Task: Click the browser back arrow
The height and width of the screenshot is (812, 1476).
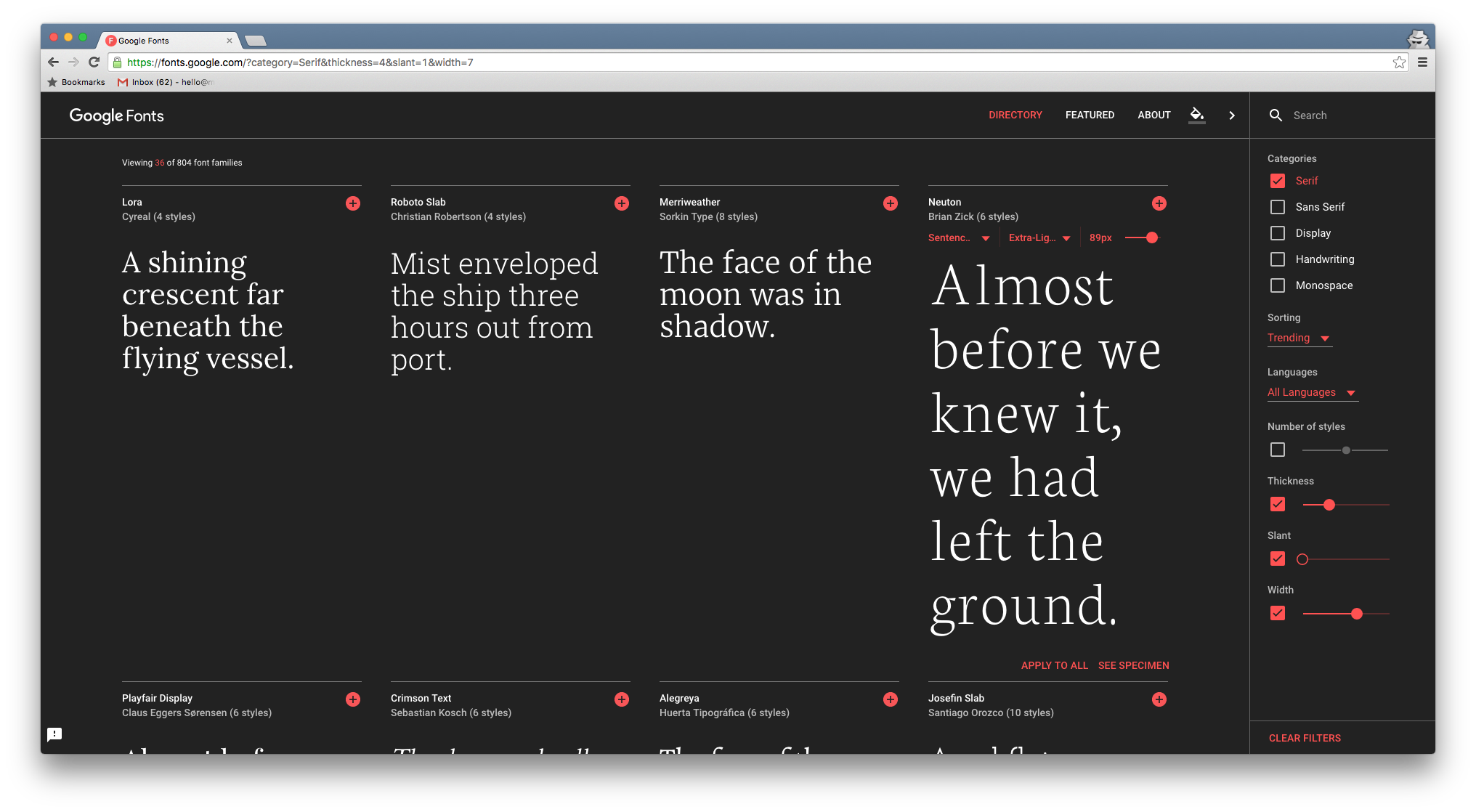Action: pos(53,62)
